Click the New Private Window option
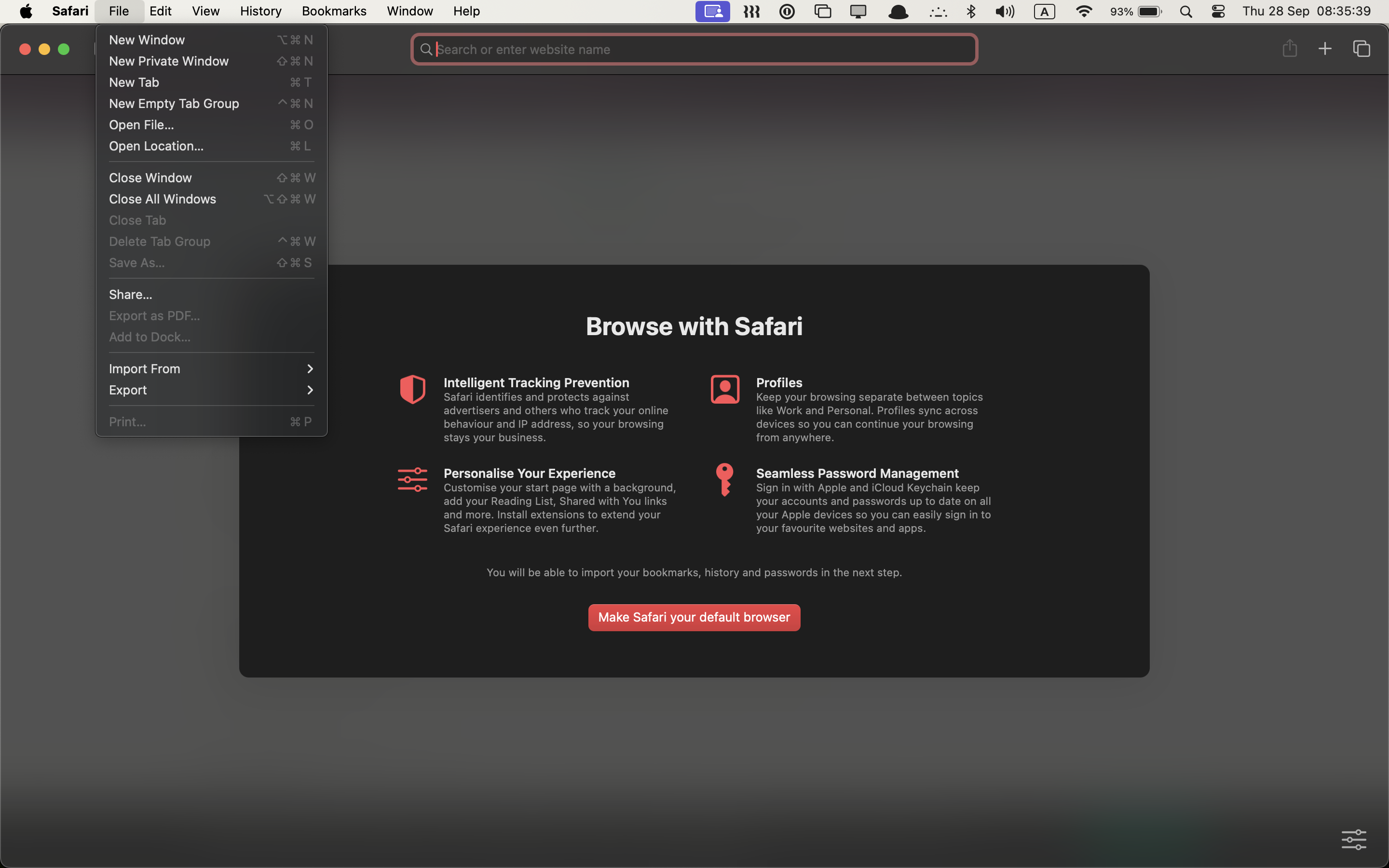The height and width of the screenshot is (868, 1389). [168, 61]
